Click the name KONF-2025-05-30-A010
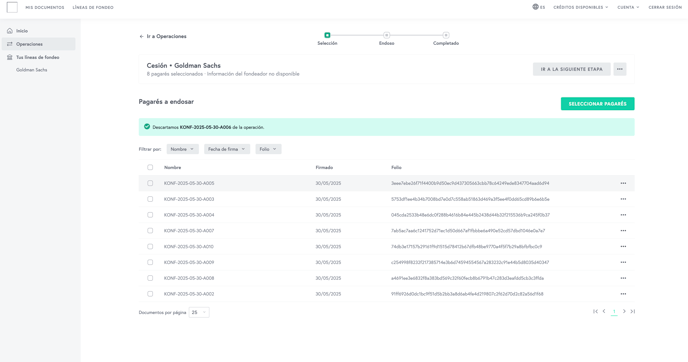The width and height of the screenshot is (688, 362). [x=189, y=247]
